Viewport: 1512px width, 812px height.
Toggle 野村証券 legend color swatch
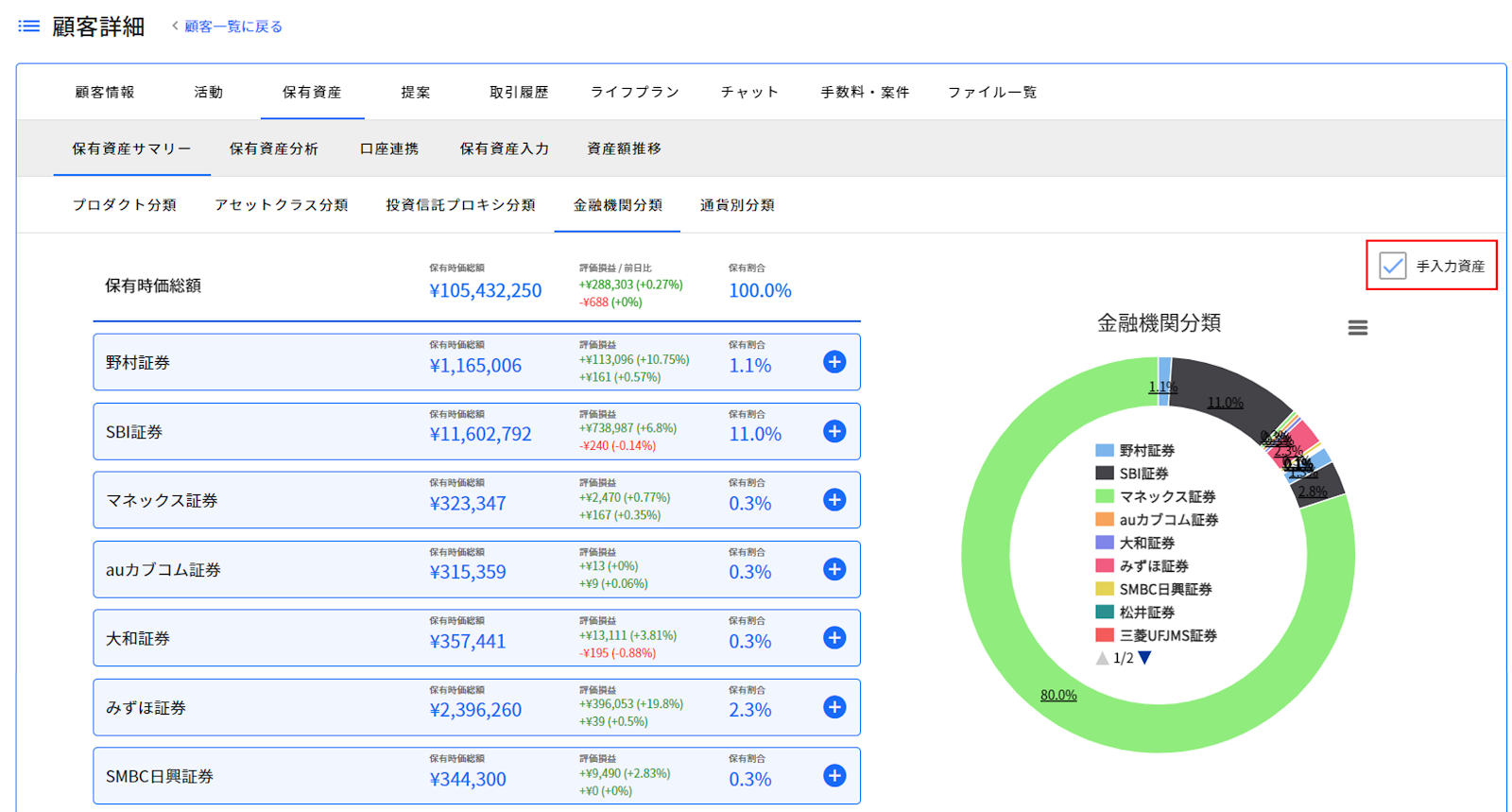tap(1105, 450)
